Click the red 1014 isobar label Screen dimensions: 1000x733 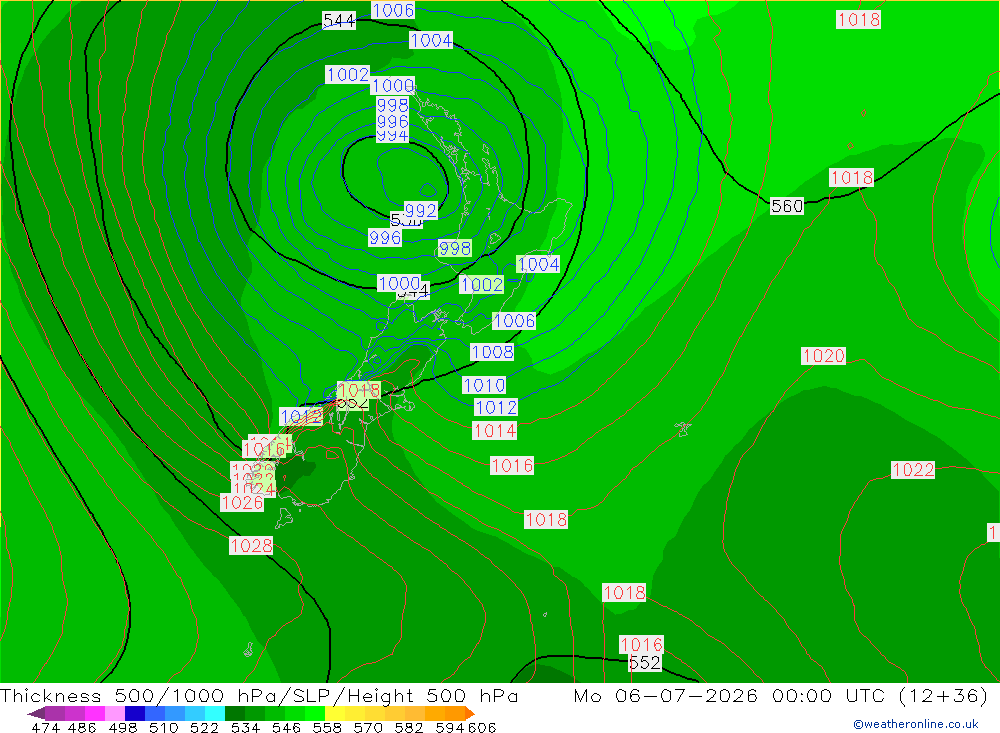pos(494,431)
